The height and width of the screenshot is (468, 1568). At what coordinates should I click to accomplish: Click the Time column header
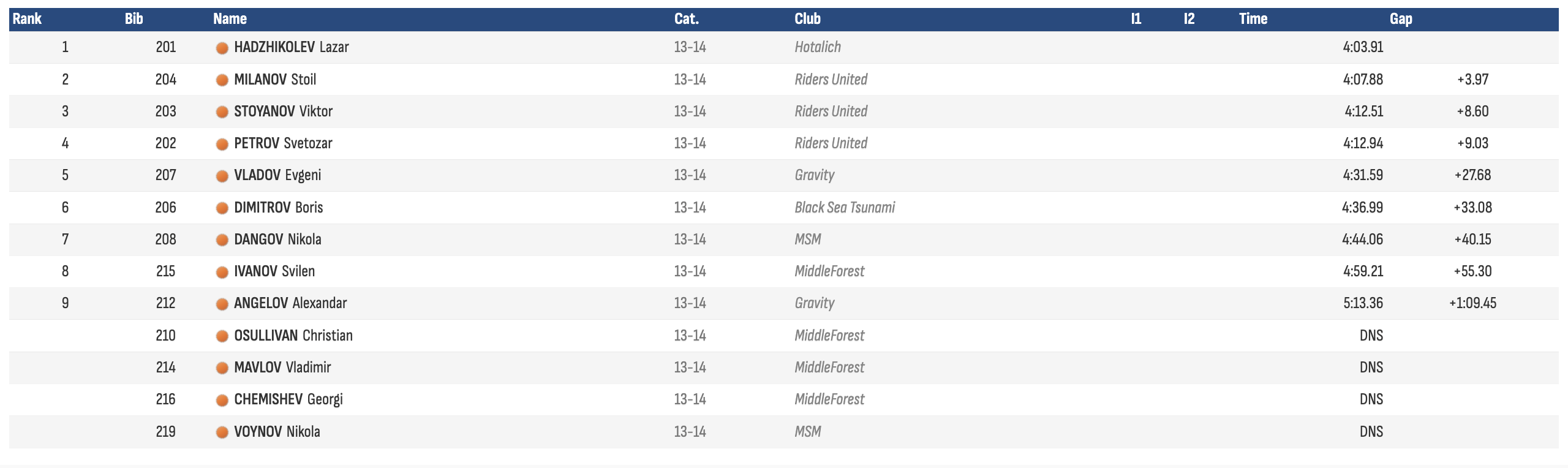(x=1253, y=19)
